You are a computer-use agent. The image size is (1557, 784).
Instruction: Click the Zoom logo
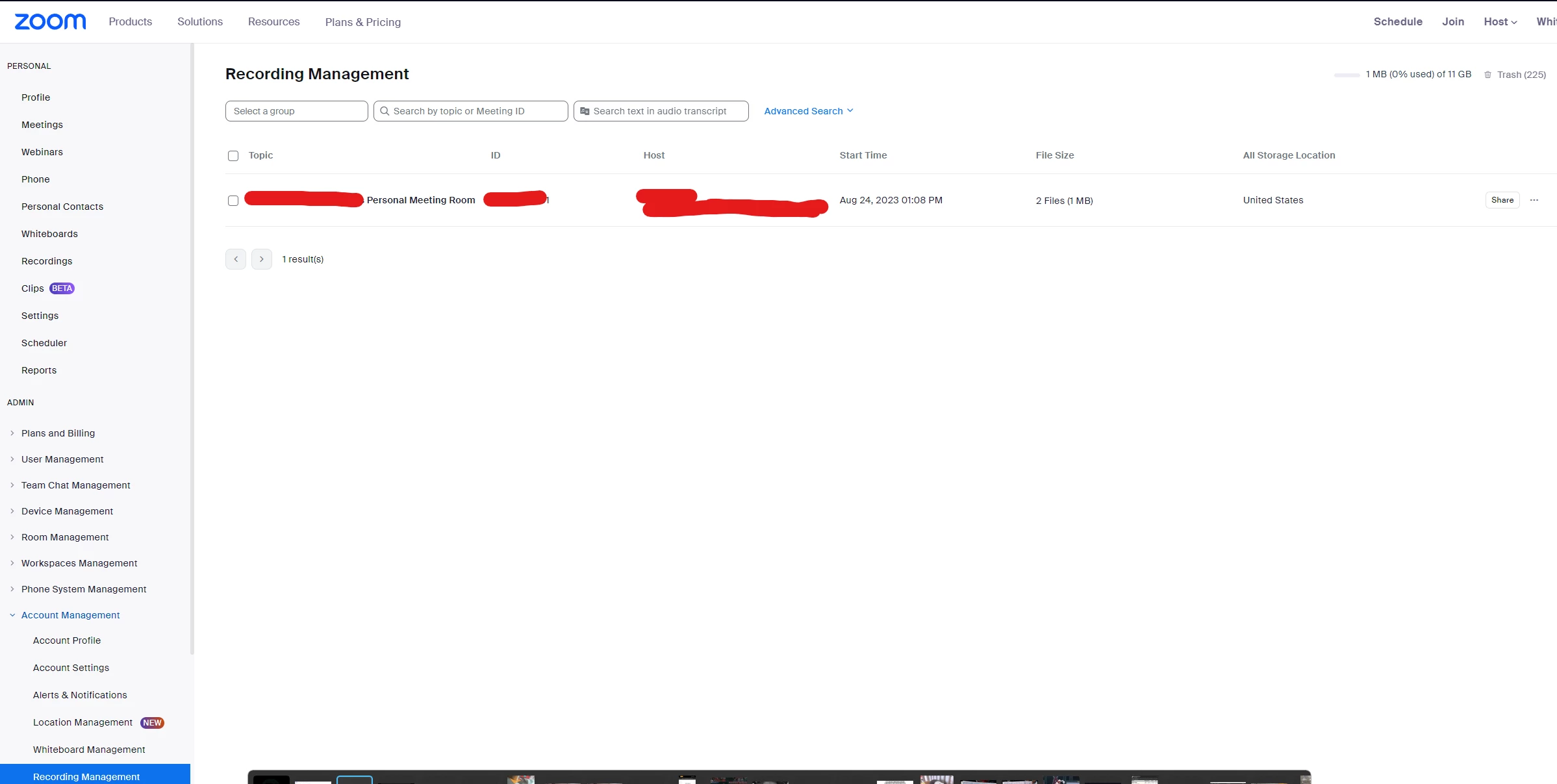[x=50, y=21]
